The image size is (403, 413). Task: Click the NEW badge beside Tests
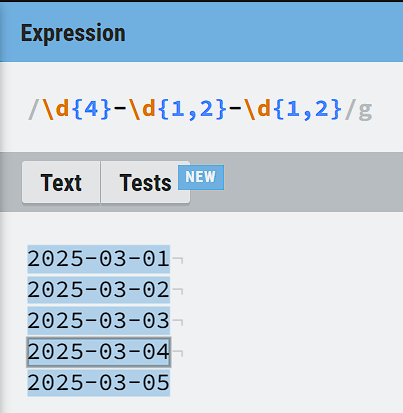point(201,177)
